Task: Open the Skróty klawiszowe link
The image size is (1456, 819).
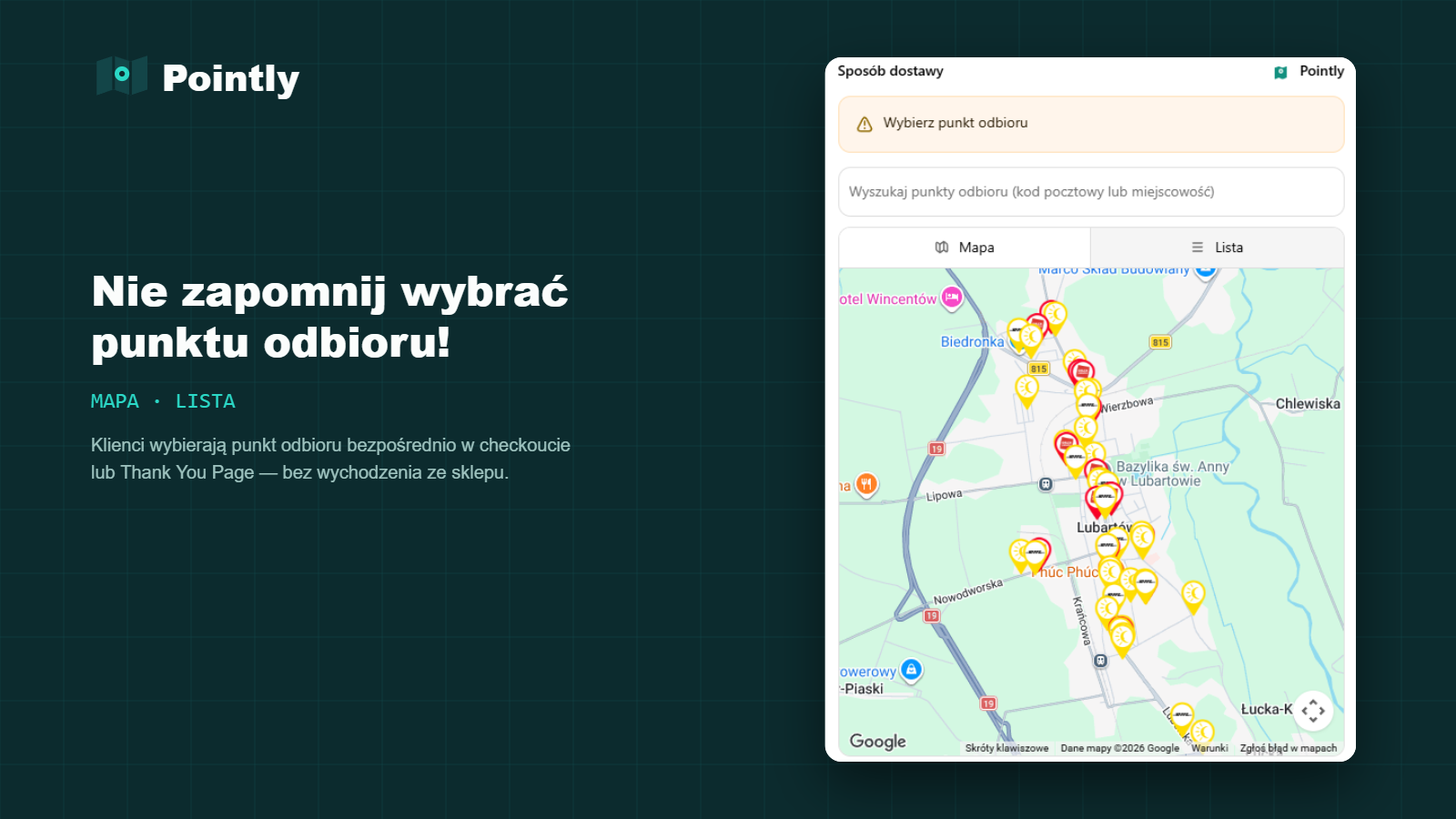Action: 1006,748
